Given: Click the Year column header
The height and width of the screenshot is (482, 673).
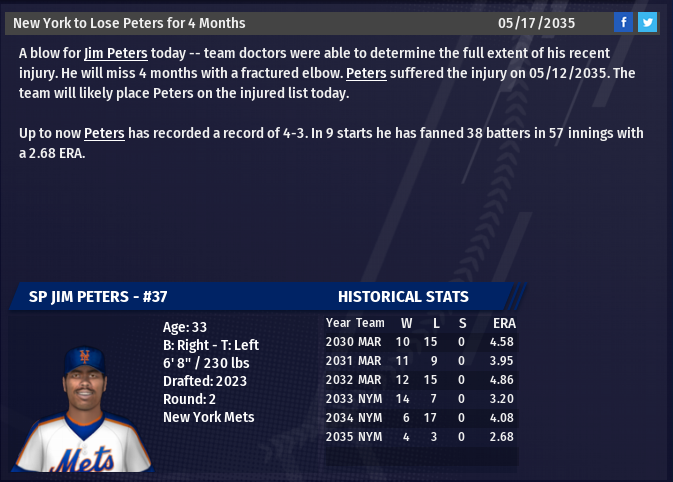Looking at the screenshot, I should coord(338,323).
